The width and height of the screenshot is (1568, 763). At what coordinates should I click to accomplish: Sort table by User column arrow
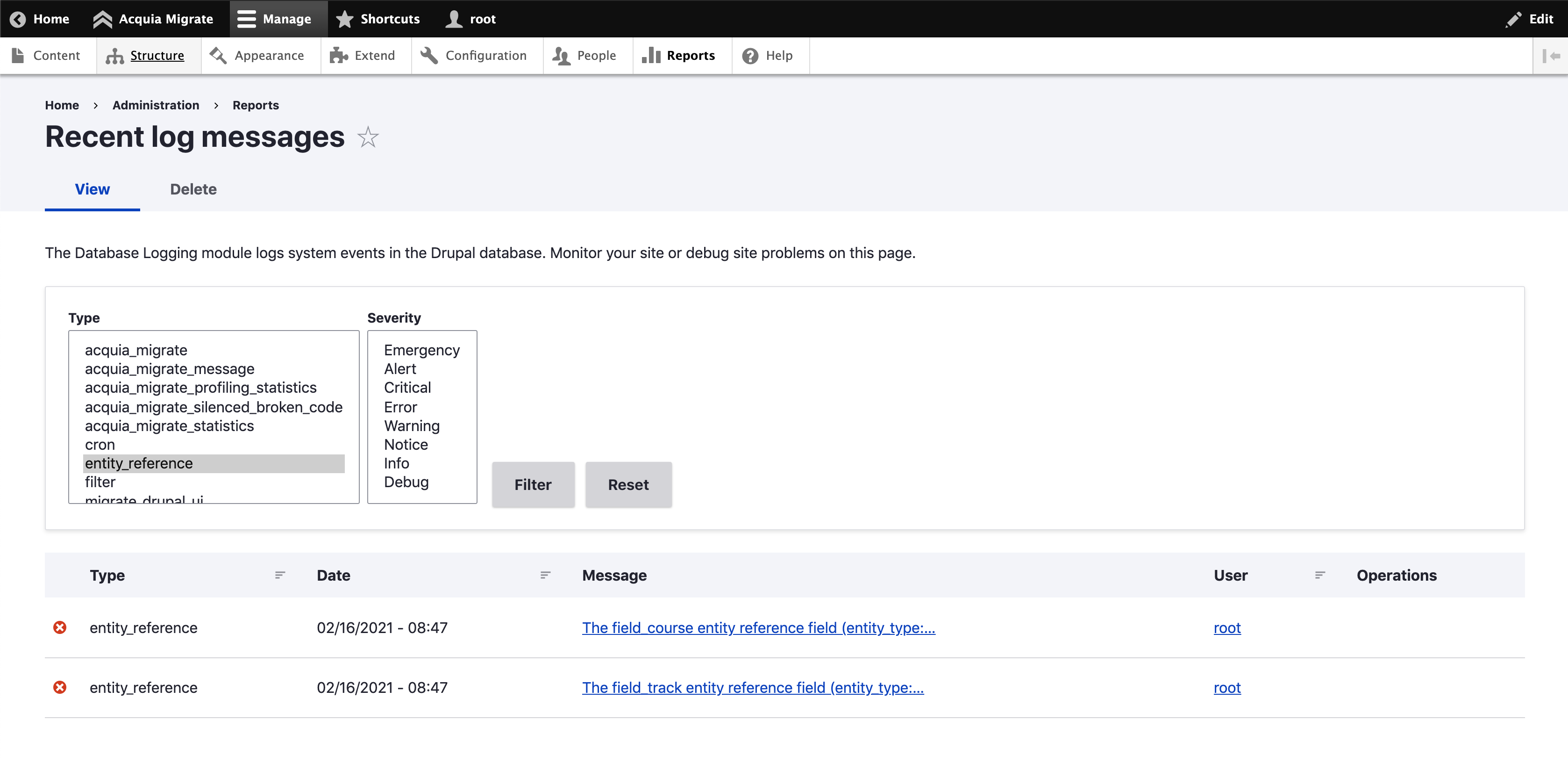click(1319, 575)
